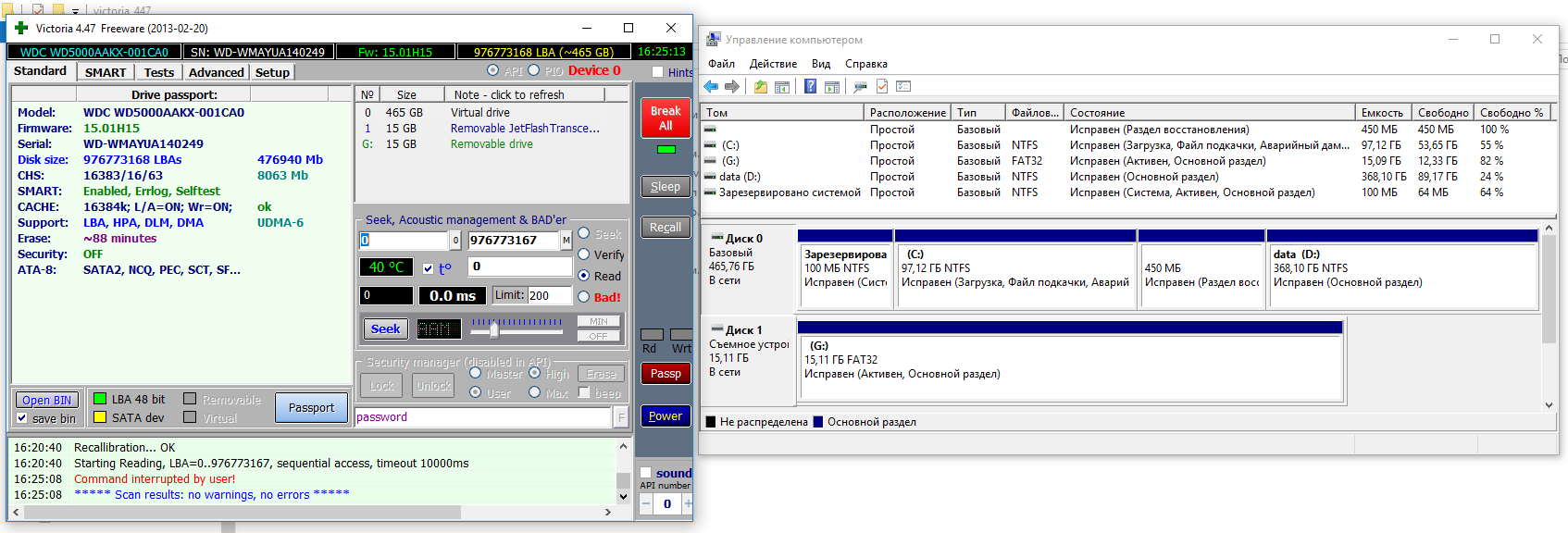The height and width of the screenshot is (533, 1568).
Task: Enable the sound checkbox
Action: 646,473
